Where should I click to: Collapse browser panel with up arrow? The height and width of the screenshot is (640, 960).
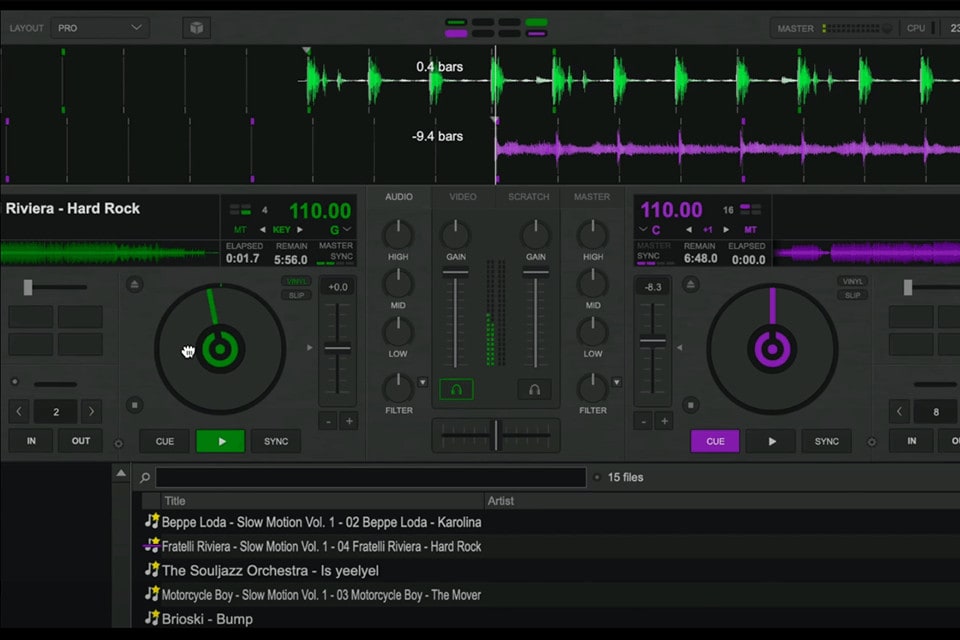click(121, 473)
